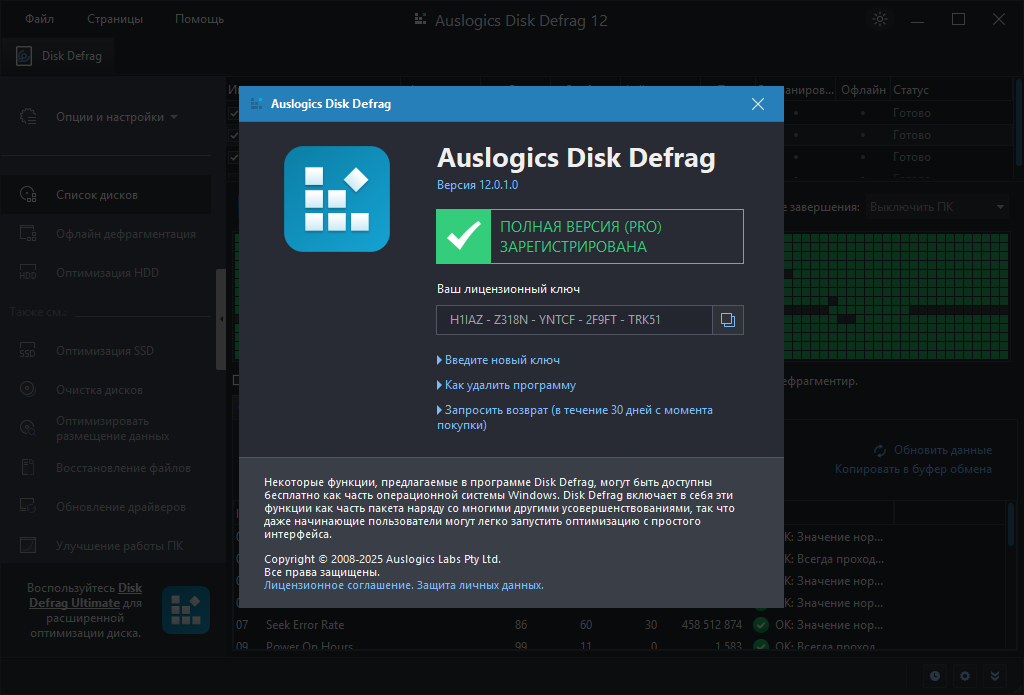Click the Disk Defrag Ultimate promo logo

(186, 610)
